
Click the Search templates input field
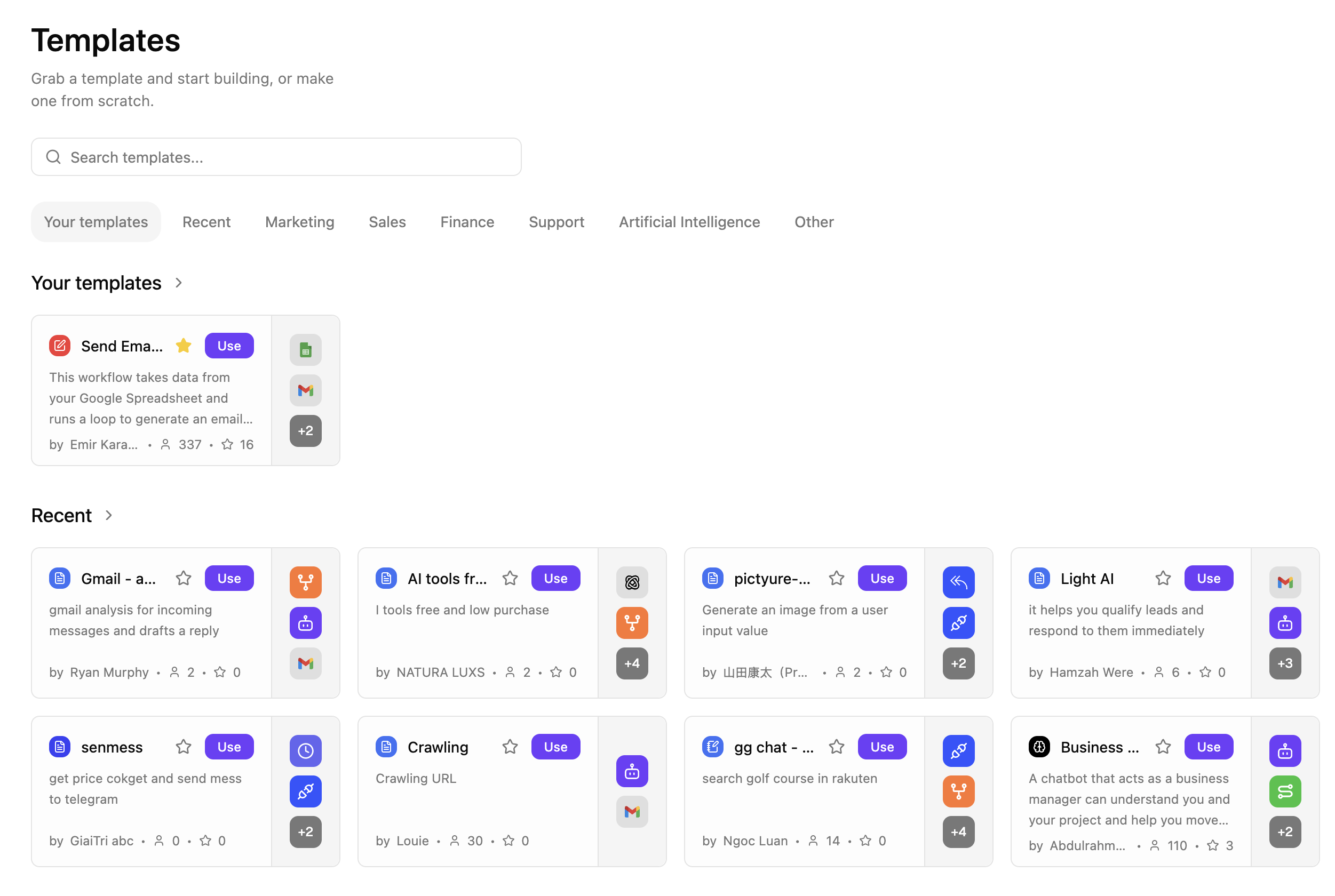click(x=276, y=157)
